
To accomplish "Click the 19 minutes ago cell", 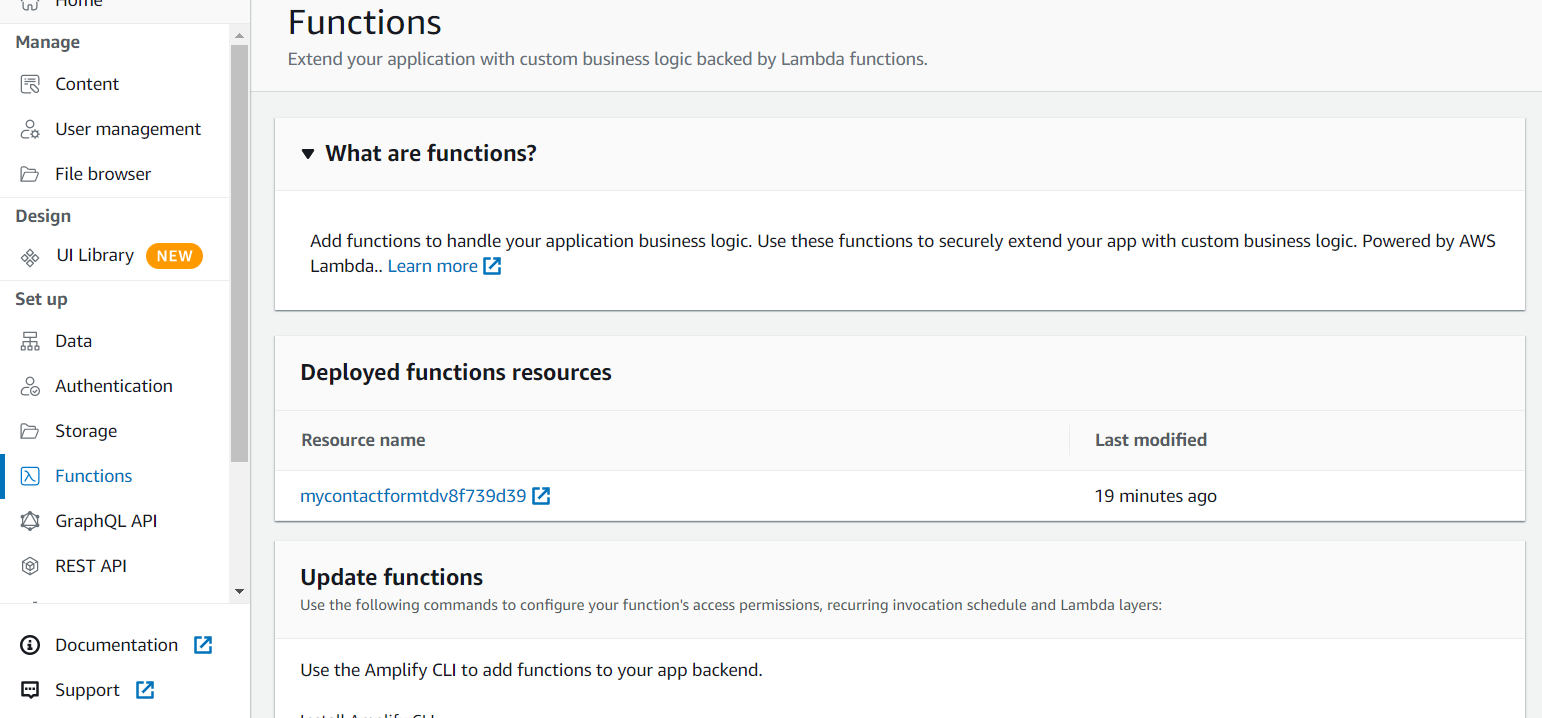I will (1156, 496).
